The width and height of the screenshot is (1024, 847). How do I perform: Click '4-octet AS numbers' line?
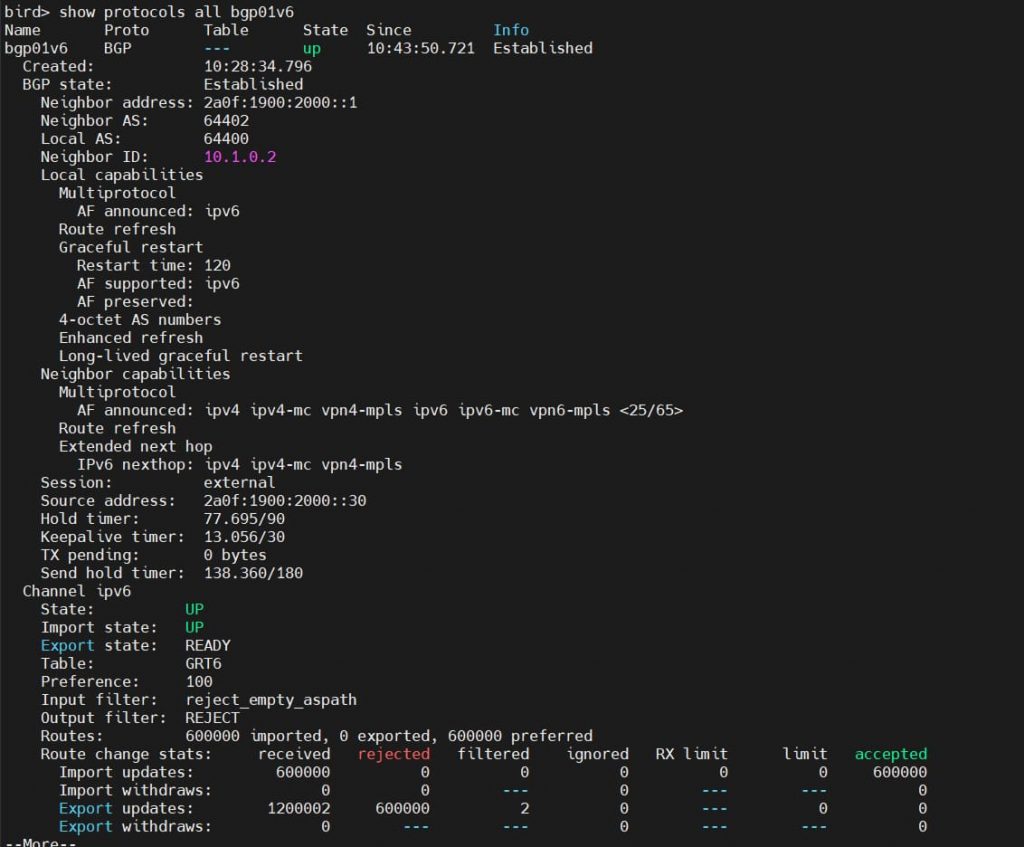pos(140,320)
